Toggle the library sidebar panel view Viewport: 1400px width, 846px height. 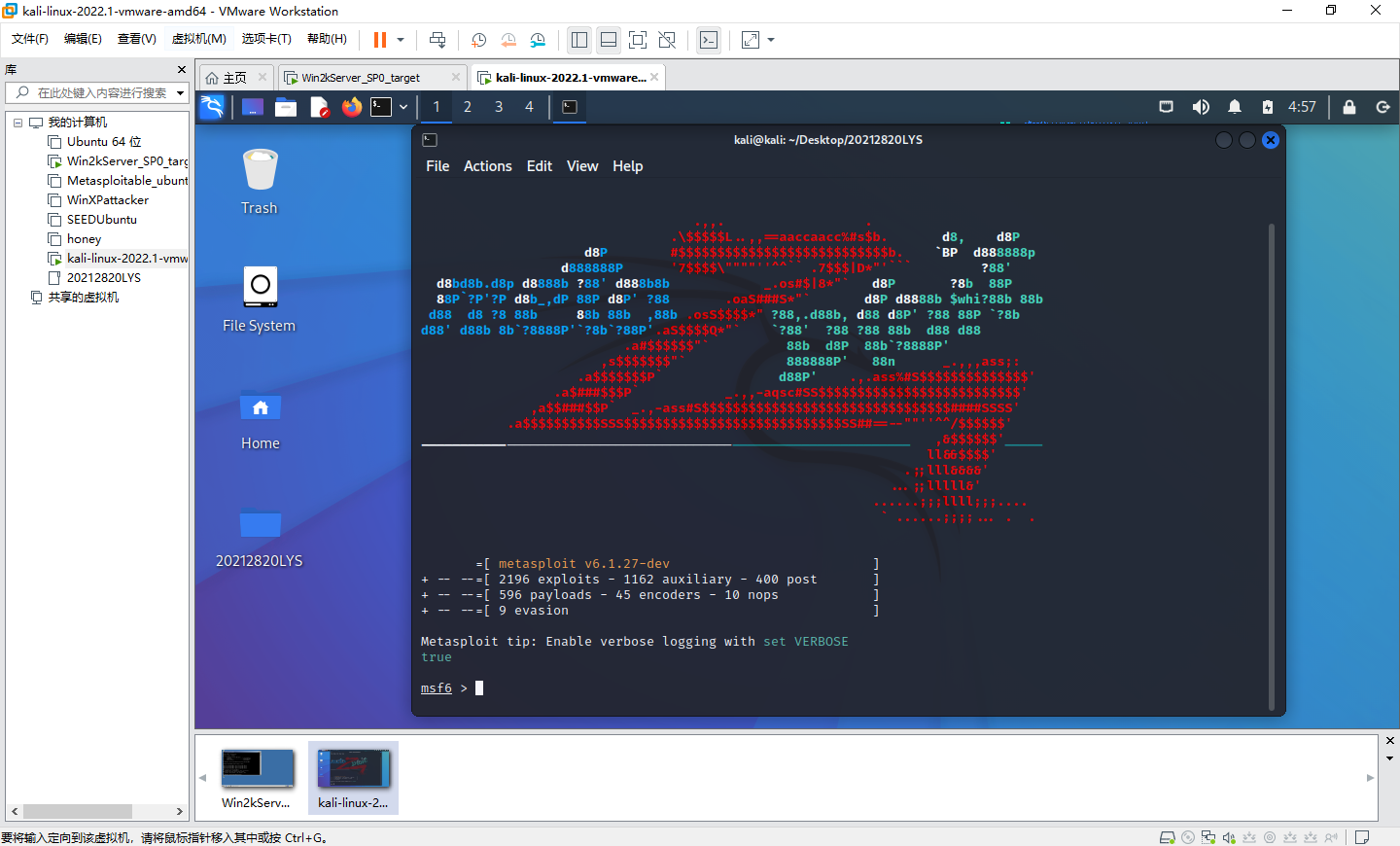[579, 40]
